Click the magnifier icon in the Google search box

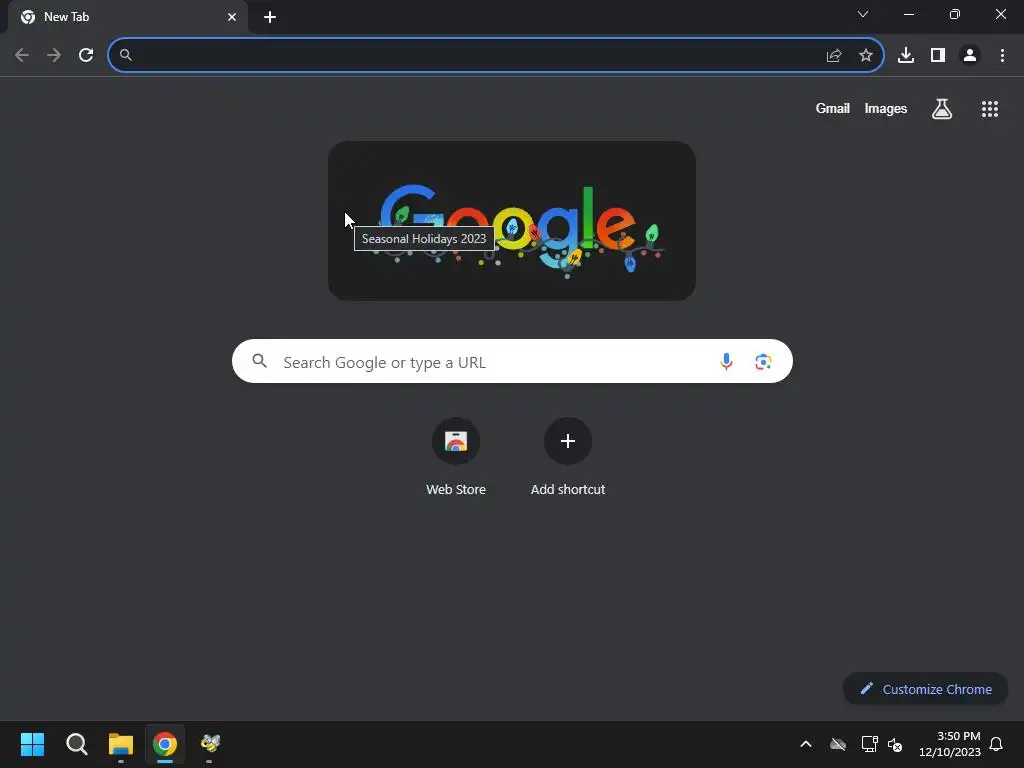[x=259, y=361]
